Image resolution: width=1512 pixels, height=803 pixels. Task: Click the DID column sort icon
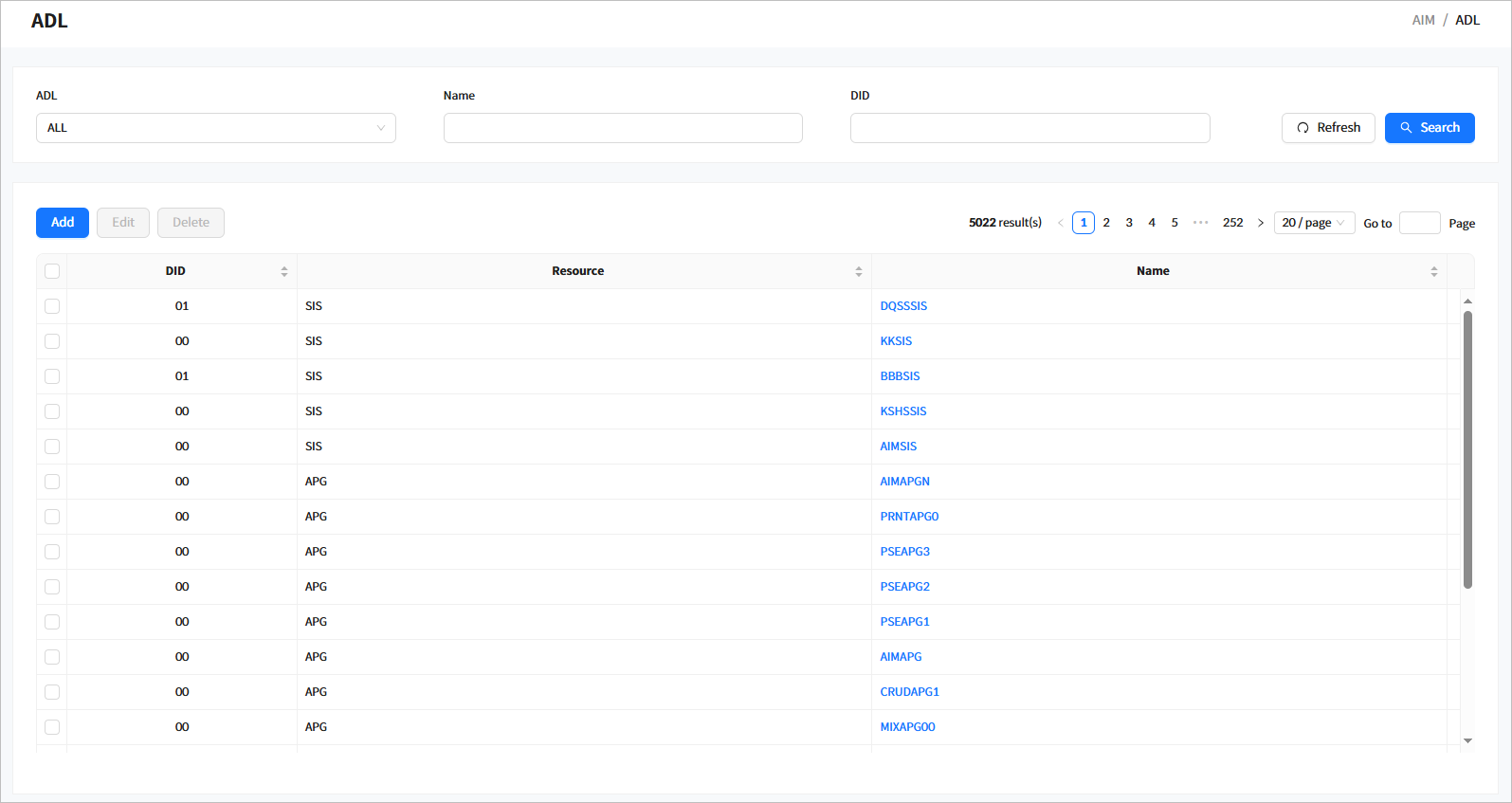point(283,271)
